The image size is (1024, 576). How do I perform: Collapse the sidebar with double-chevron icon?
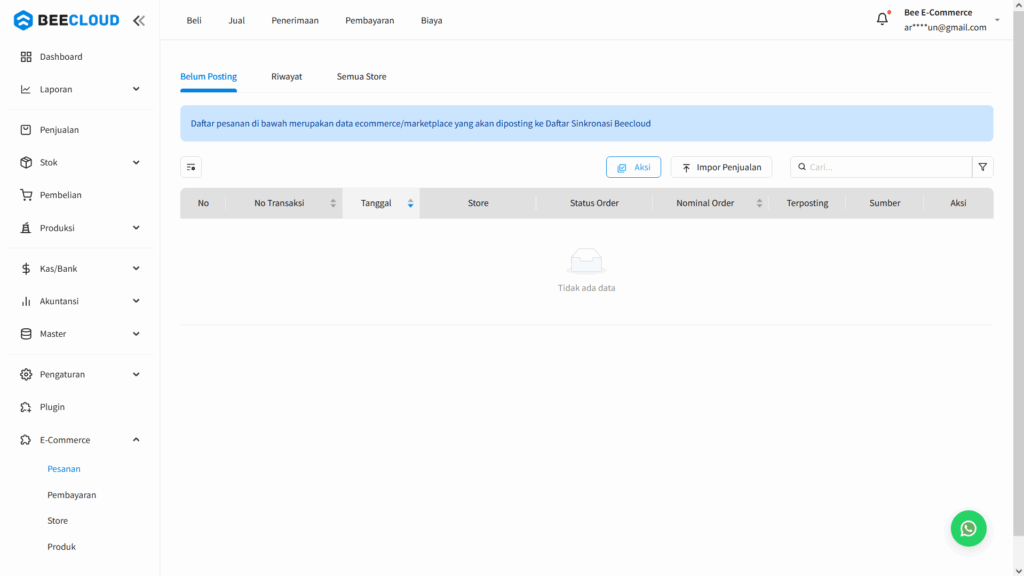(138, 20)
